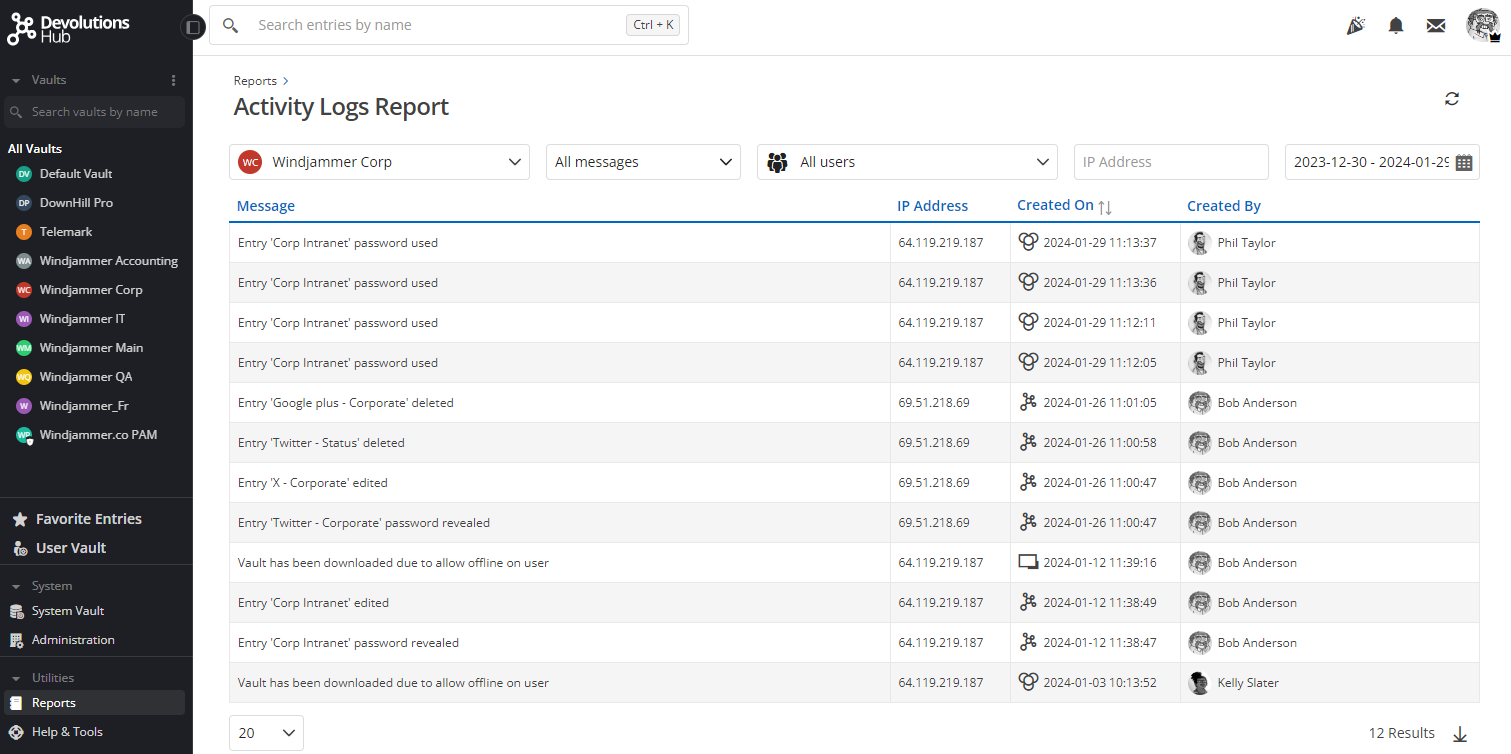Go back via the Reports breadcrumb

pyautogui.click(x=255, y=81)
